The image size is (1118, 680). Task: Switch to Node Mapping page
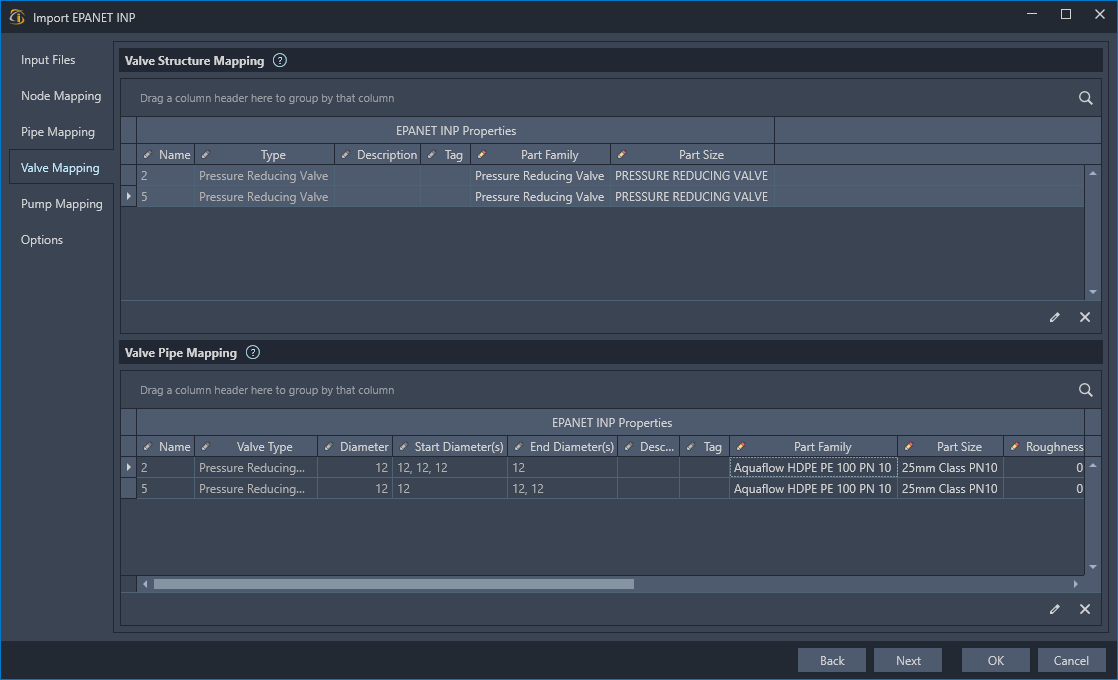(61, 96)
